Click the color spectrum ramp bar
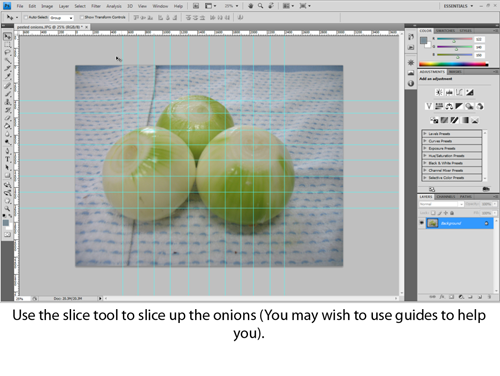This screenshot has width=500, height=376. pyautogui.click(x=454, y=64)
